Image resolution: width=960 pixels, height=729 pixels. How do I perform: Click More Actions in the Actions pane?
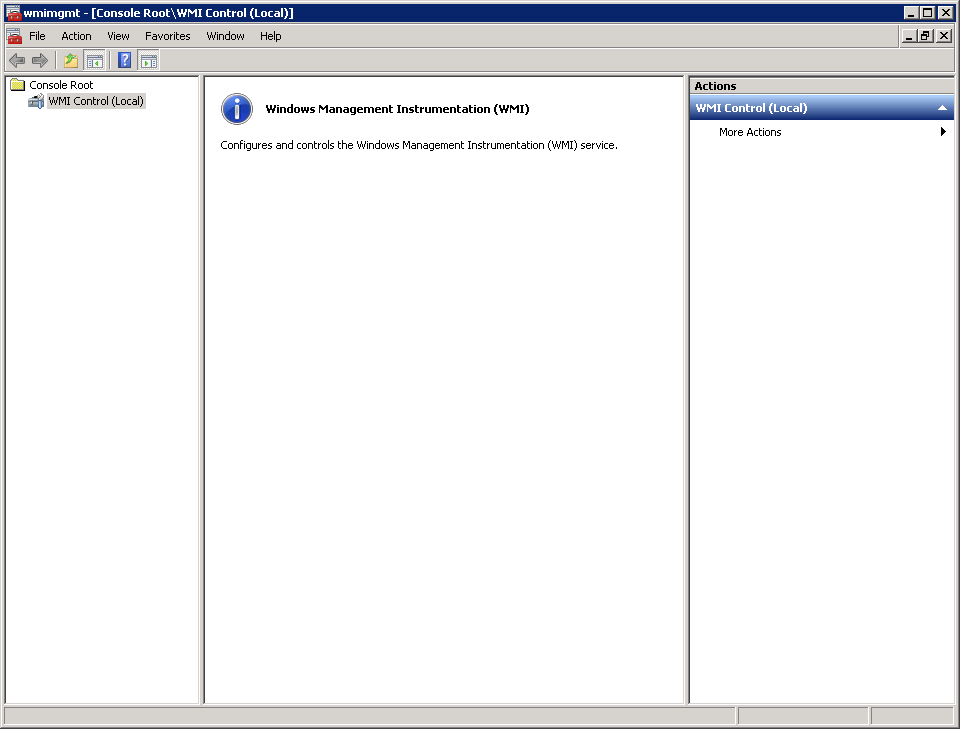pyautogui.click(x=750, y=132)
